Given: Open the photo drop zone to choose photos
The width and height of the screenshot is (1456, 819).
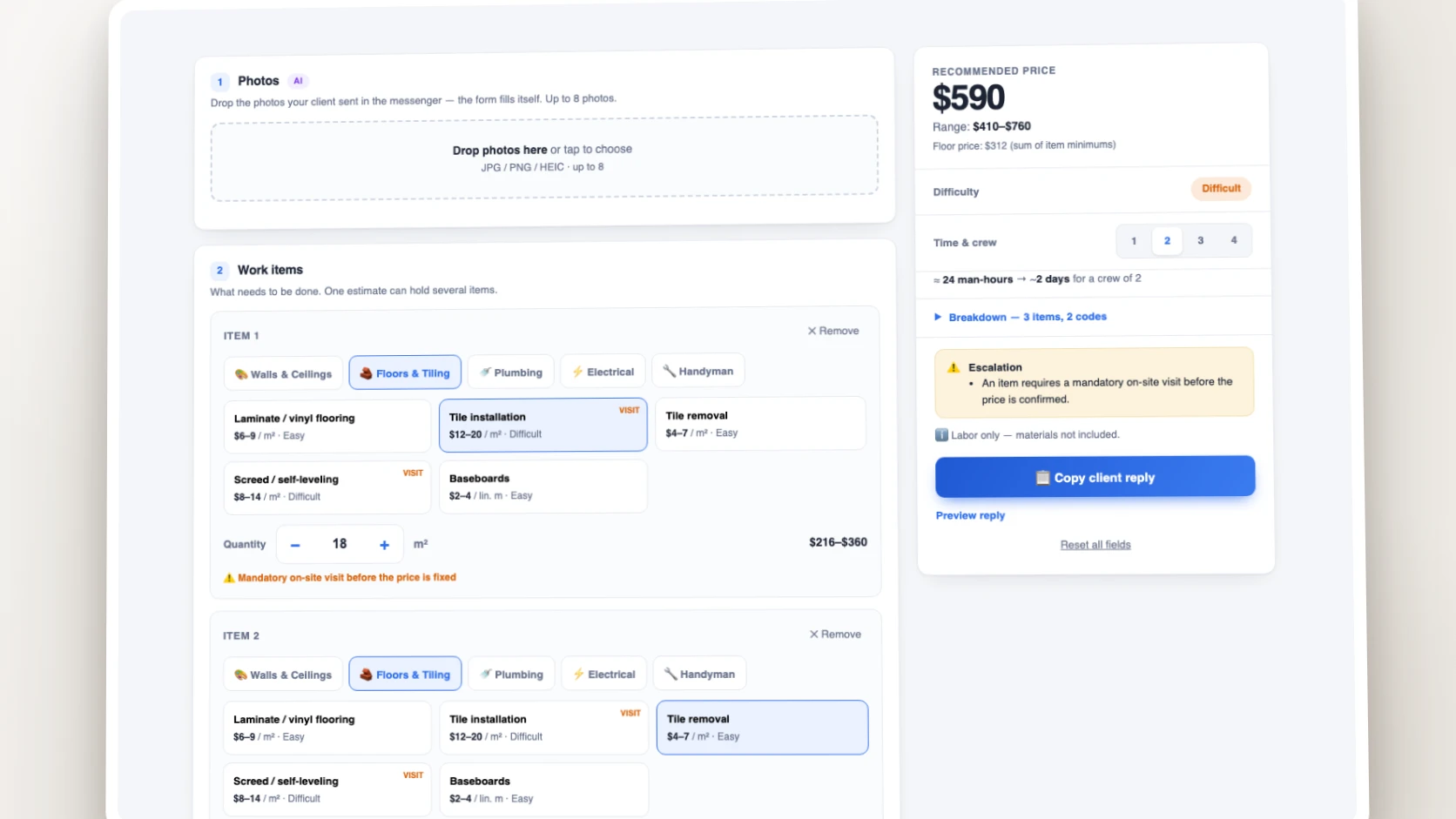Looking at the screenshot, I should 544,158.
